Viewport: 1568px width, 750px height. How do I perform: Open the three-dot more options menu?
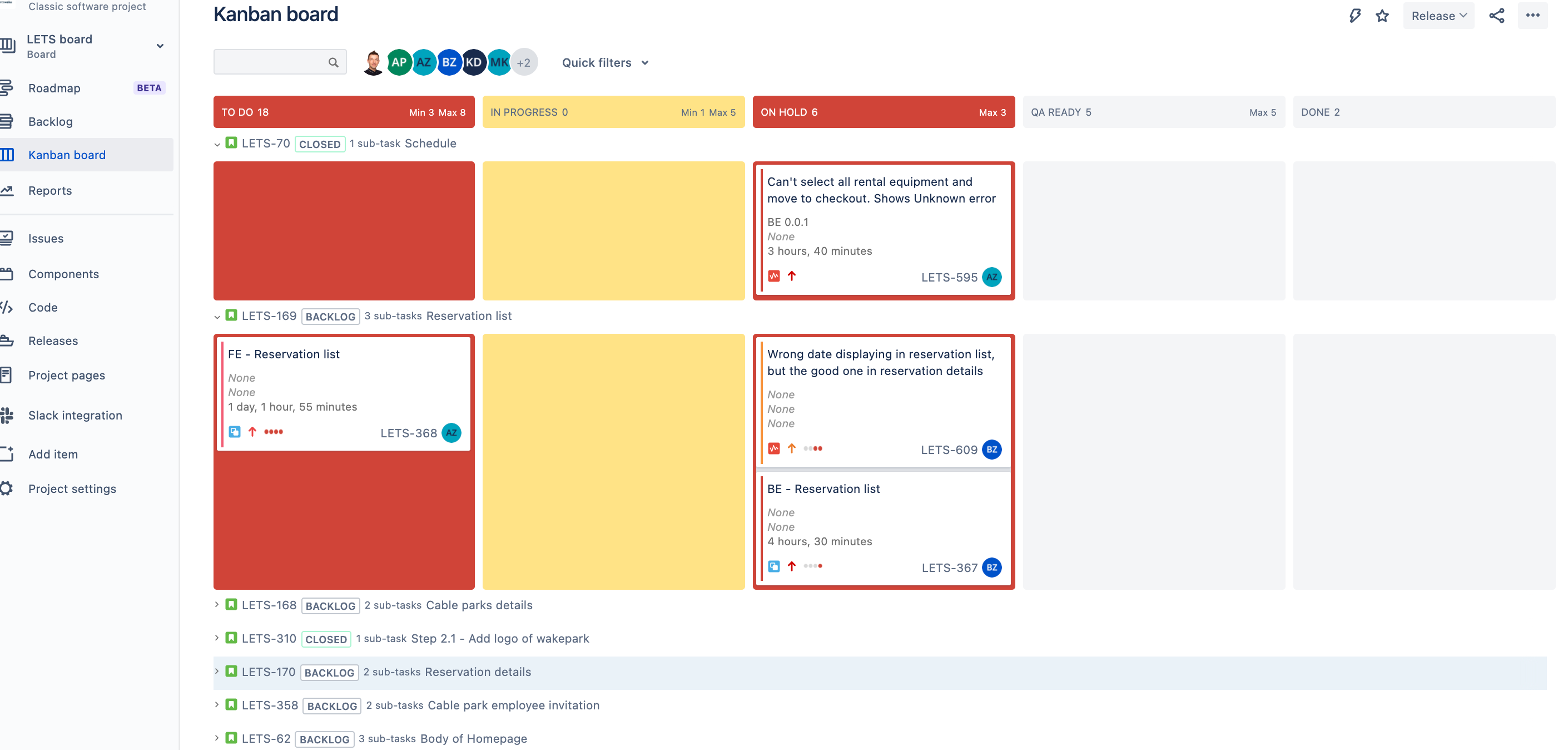pos(1533,15)
